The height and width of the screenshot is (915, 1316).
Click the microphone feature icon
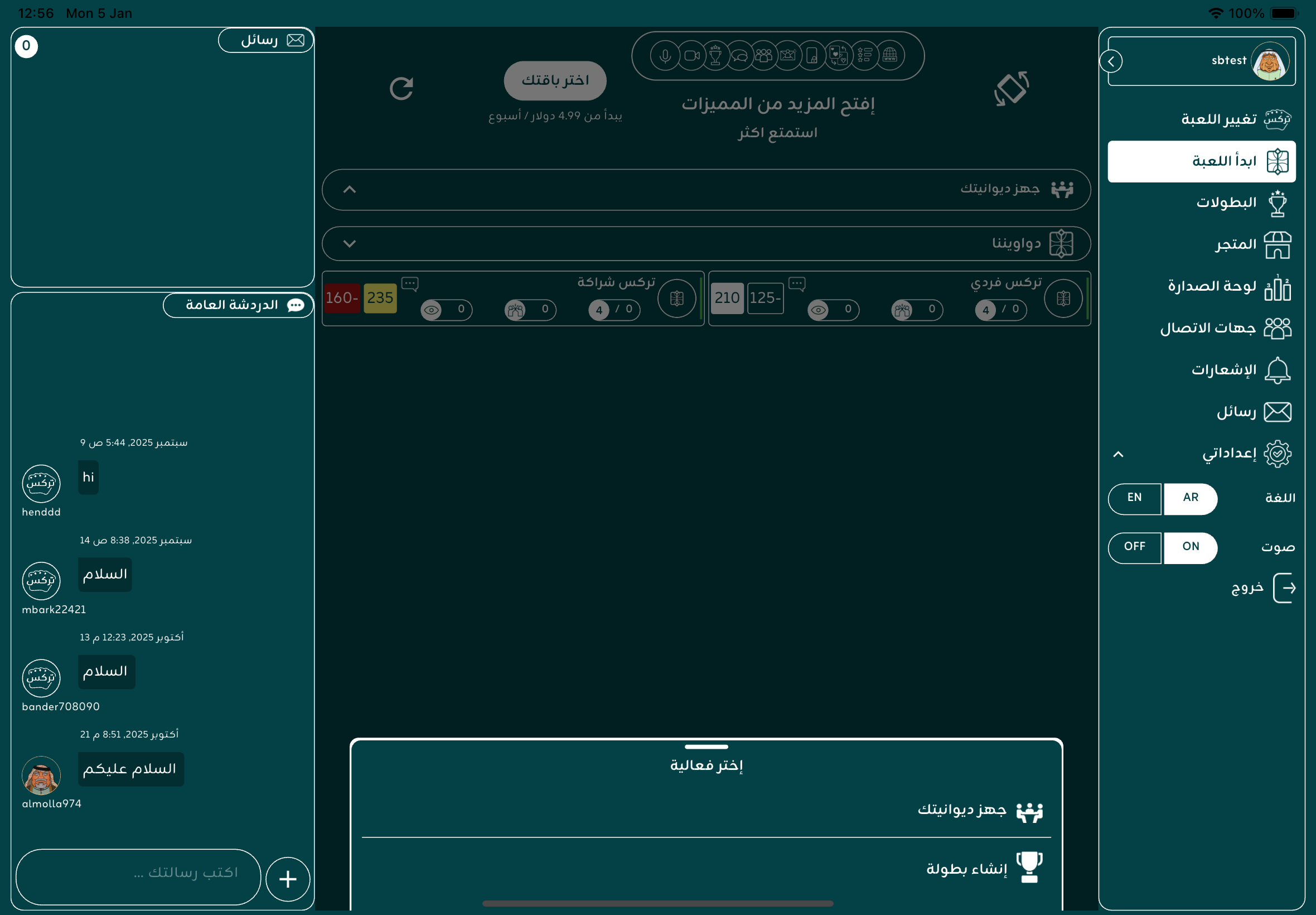click(665, 56)
